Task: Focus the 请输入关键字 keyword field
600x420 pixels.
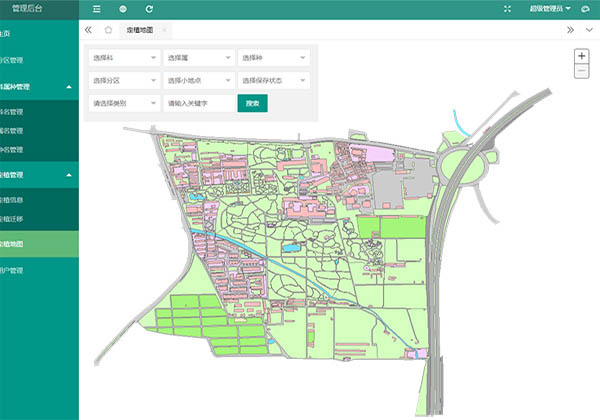Action: click(x=198, y=103)
